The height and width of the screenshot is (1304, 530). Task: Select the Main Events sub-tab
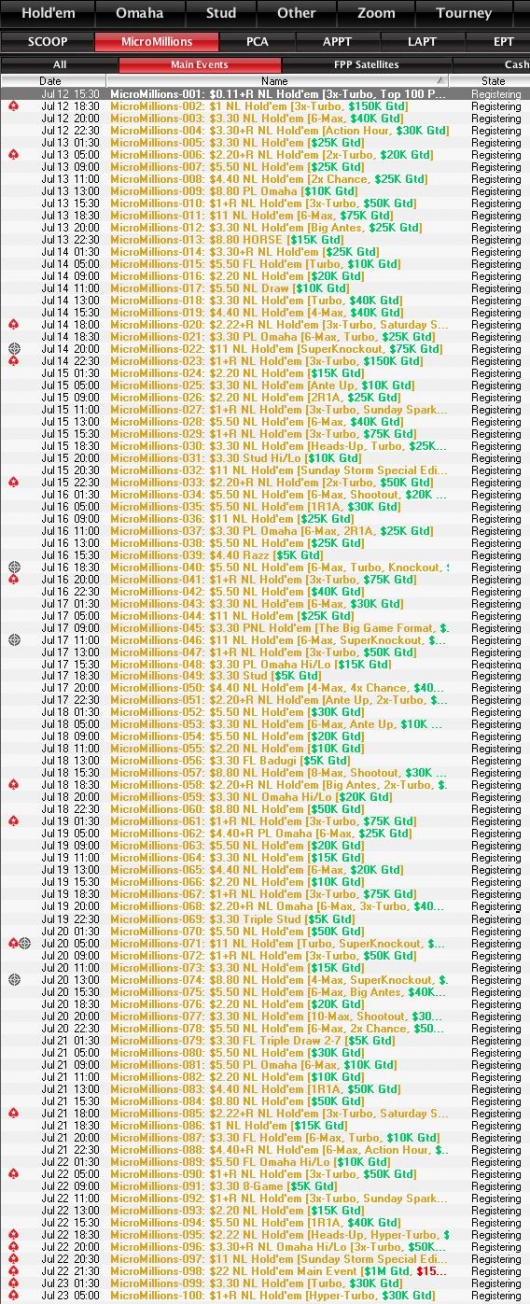(200, 64)
